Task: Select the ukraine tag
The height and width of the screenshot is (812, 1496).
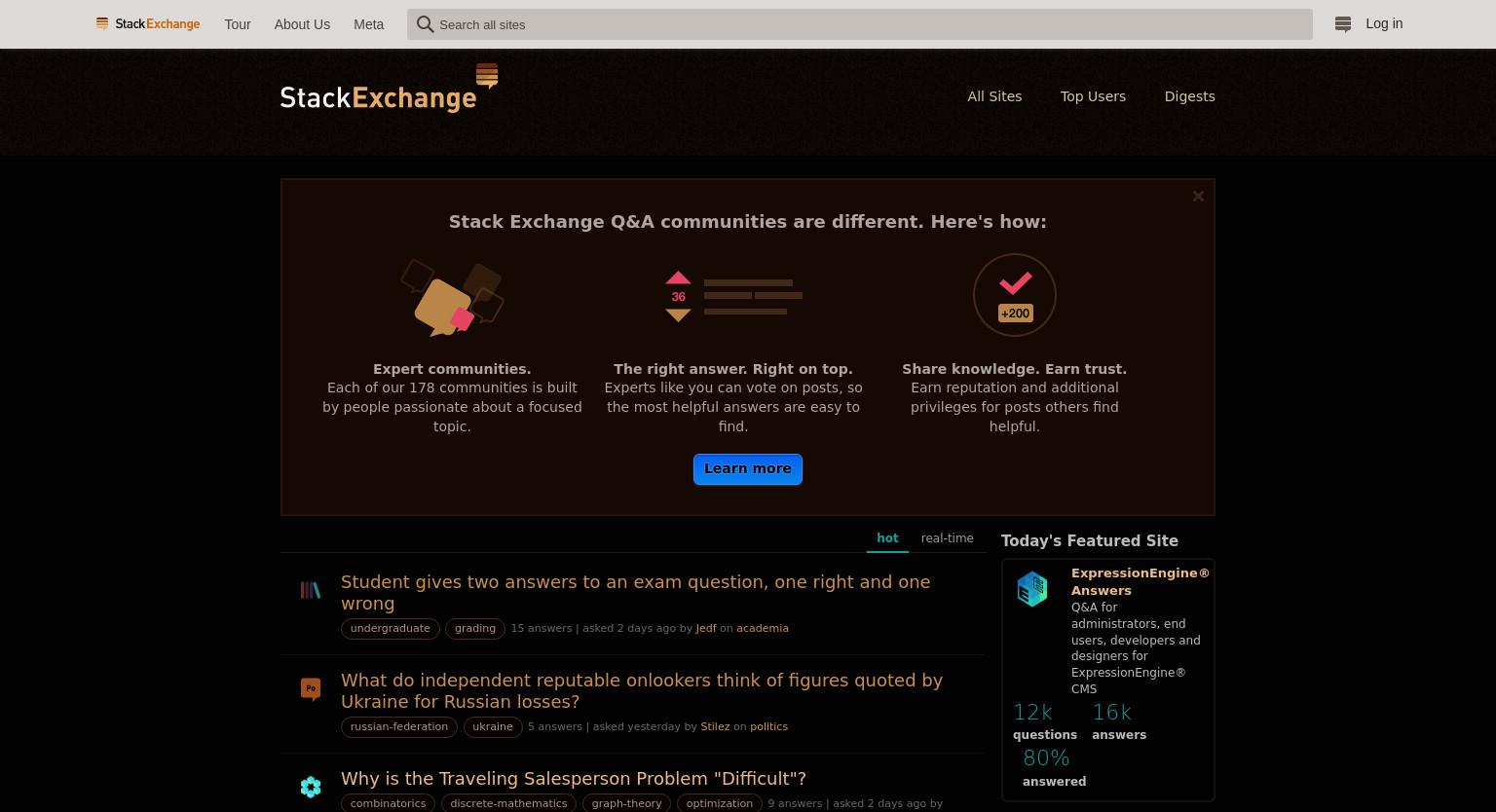Action: [x=493, y=727]
